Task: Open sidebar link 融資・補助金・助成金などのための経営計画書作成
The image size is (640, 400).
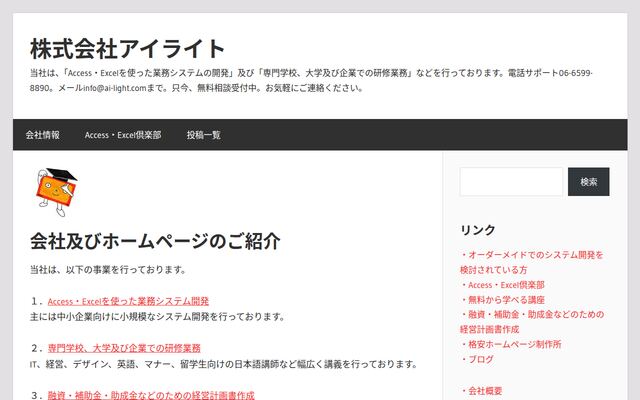Action: click(x=532, y=322)
